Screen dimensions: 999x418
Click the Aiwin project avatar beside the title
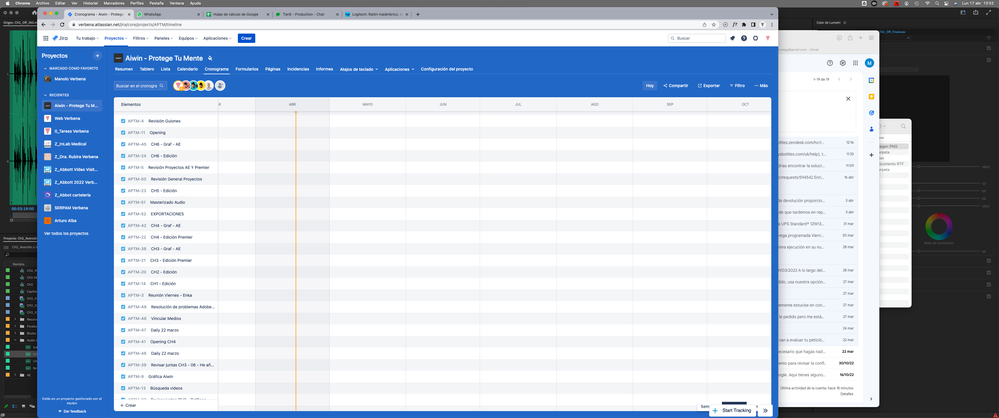(119, 58)
